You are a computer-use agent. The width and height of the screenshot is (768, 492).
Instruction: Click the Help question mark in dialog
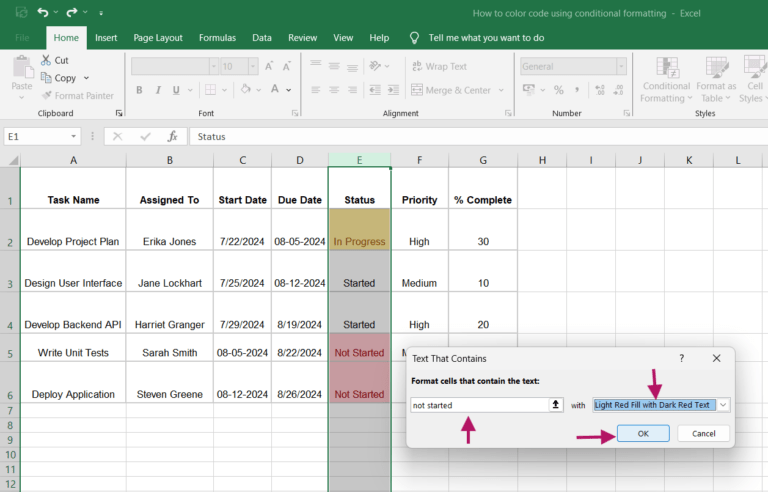click(x=682, y=358)
